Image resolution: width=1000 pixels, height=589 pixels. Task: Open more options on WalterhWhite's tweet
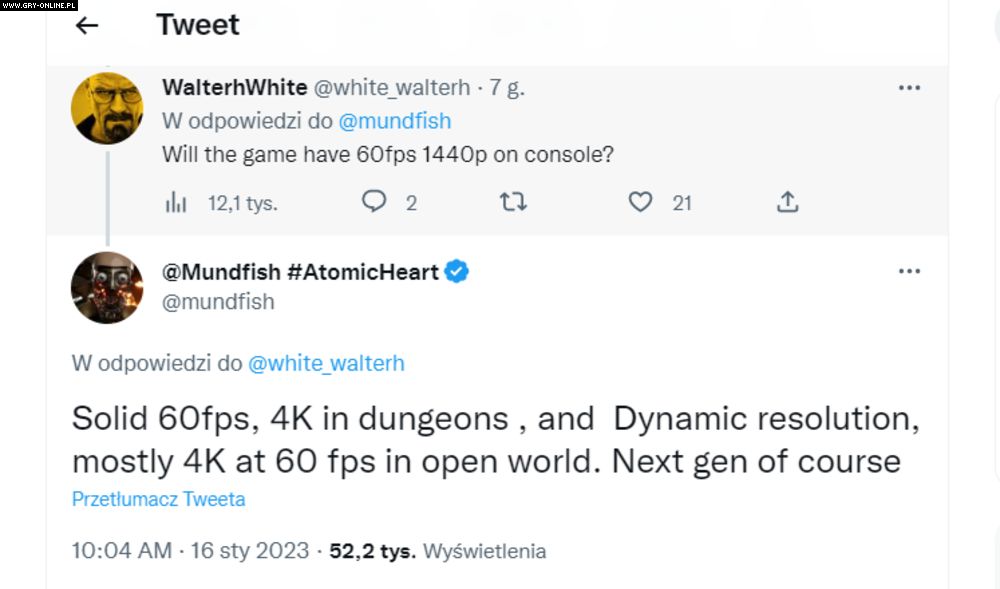point(909,88)
